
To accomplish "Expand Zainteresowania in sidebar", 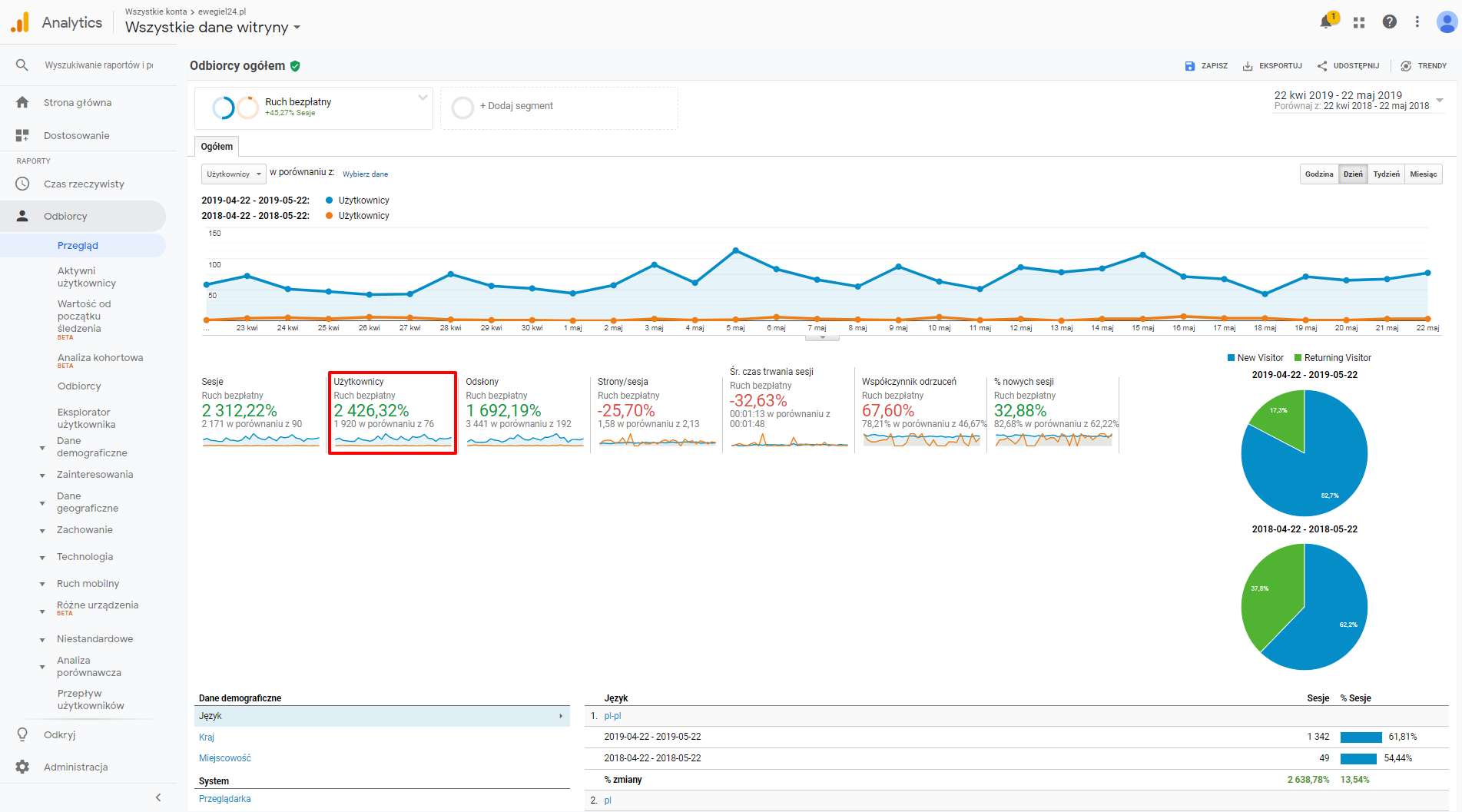I will (42, 475).
